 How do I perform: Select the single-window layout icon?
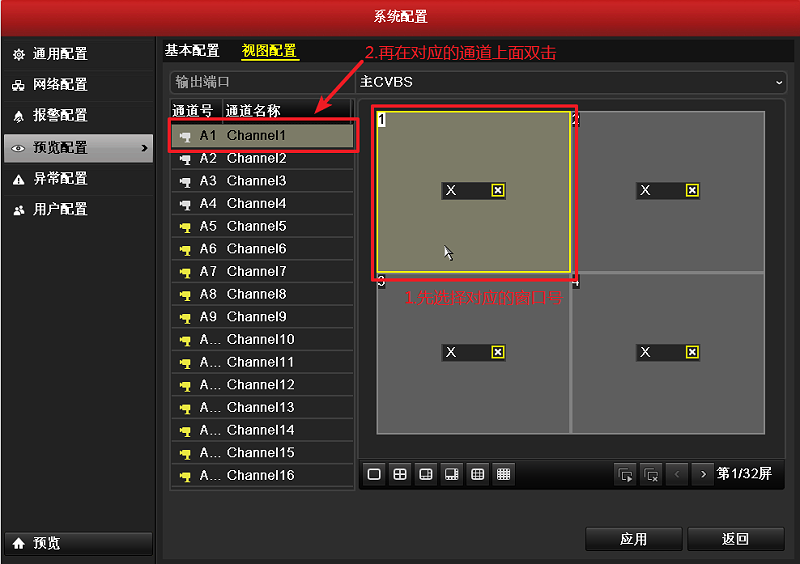[x=374, y=474]
